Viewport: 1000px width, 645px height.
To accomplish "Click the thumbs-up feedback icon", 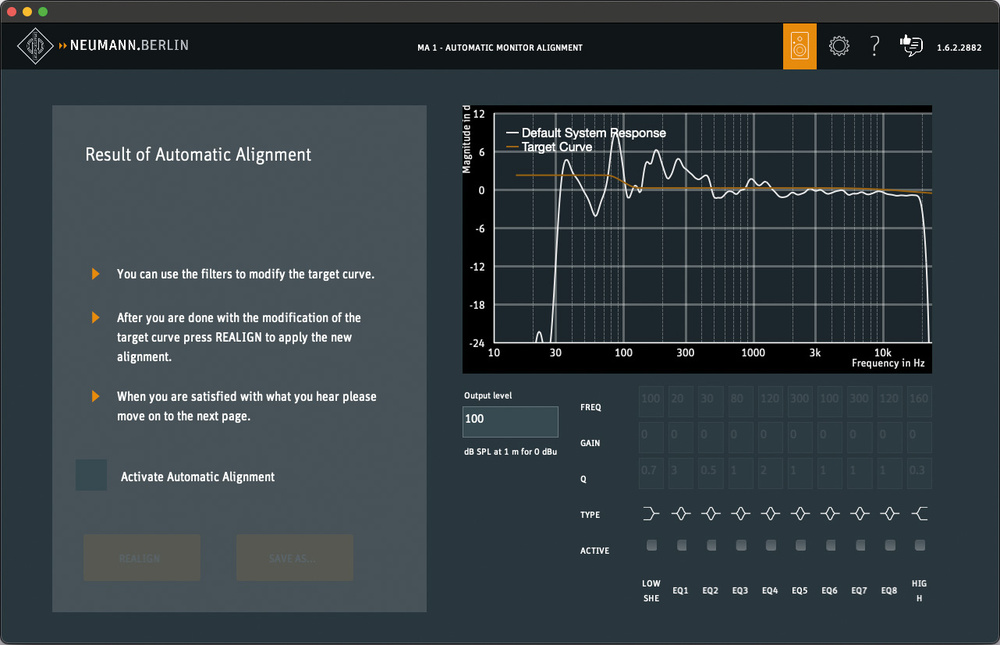I will click(910, 46).
